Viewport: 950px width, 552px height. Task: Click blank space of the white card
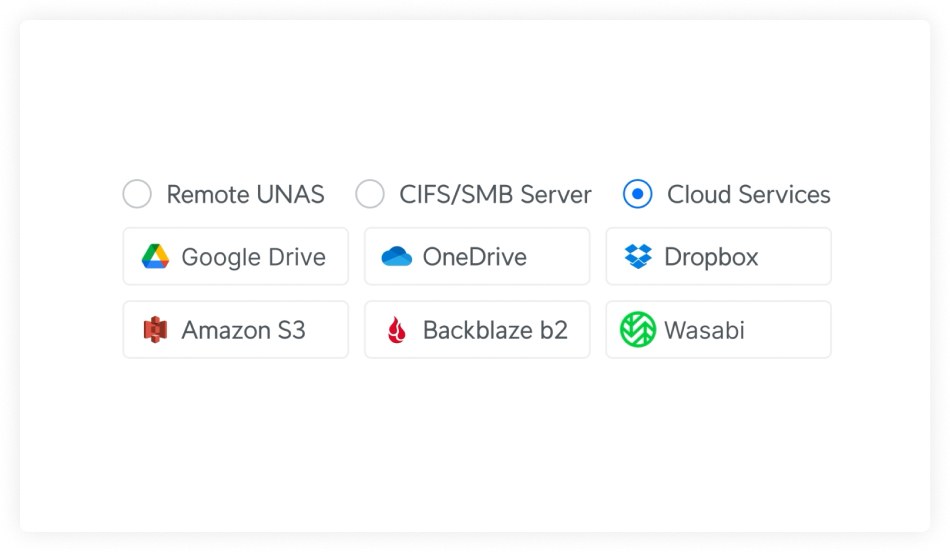click(x=475, y=450)
